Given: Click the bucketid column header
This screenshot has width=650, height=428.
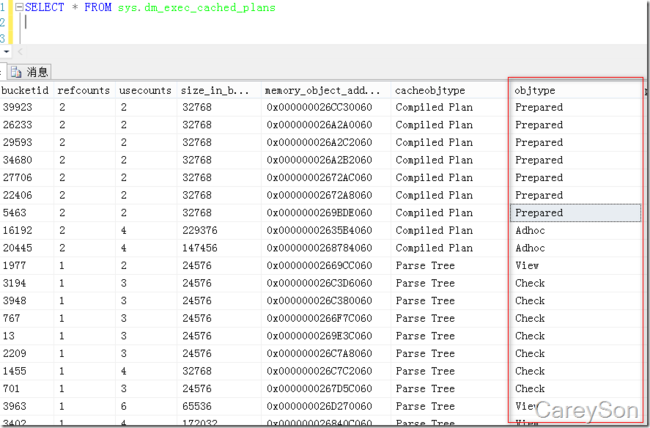Looking at the screenshot, I should (x=25, y=90).
